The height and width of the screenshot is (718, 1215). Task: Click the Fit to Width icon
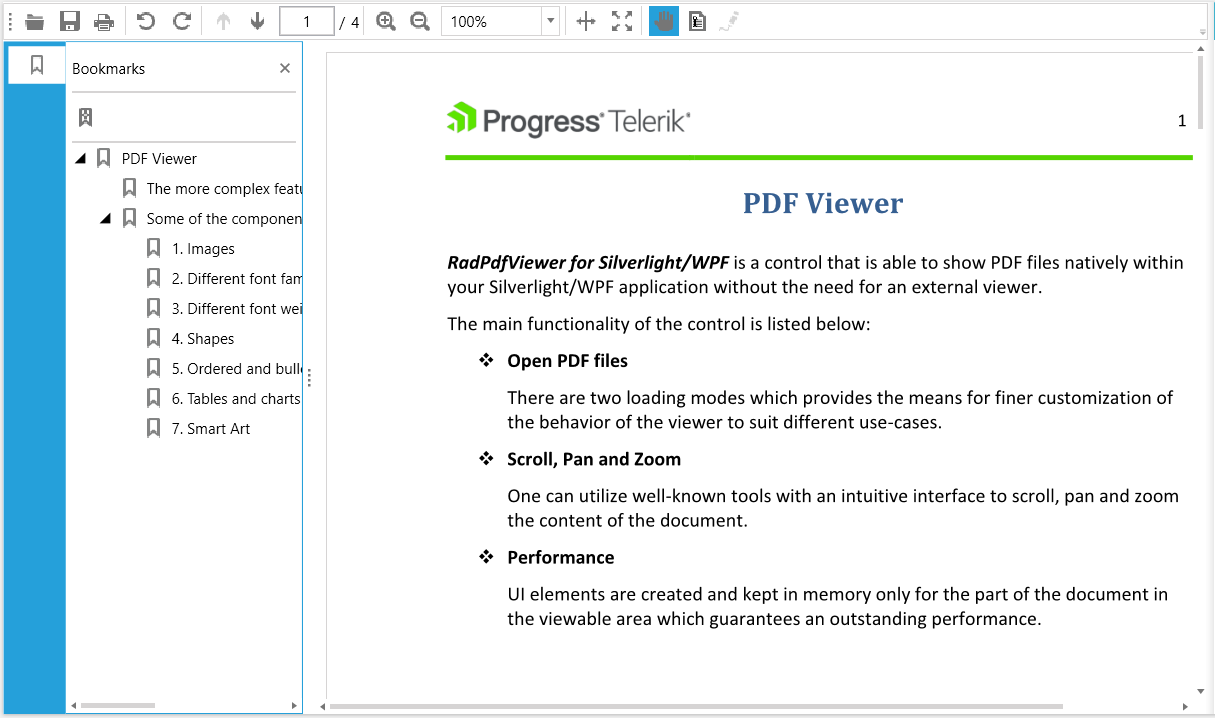click(x=586, y=20)
